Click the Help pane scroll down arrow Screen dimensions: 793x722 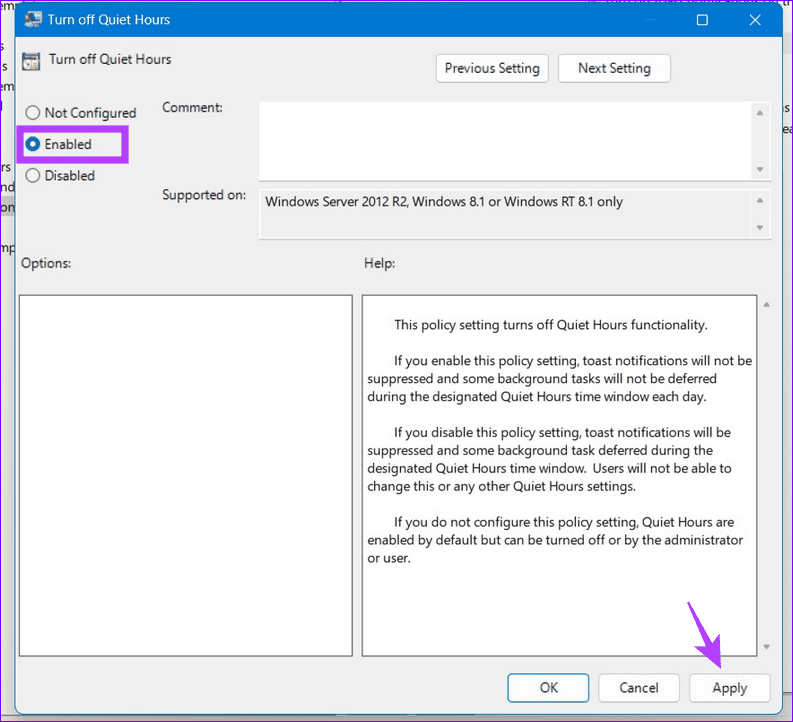(x=766, y=647)
